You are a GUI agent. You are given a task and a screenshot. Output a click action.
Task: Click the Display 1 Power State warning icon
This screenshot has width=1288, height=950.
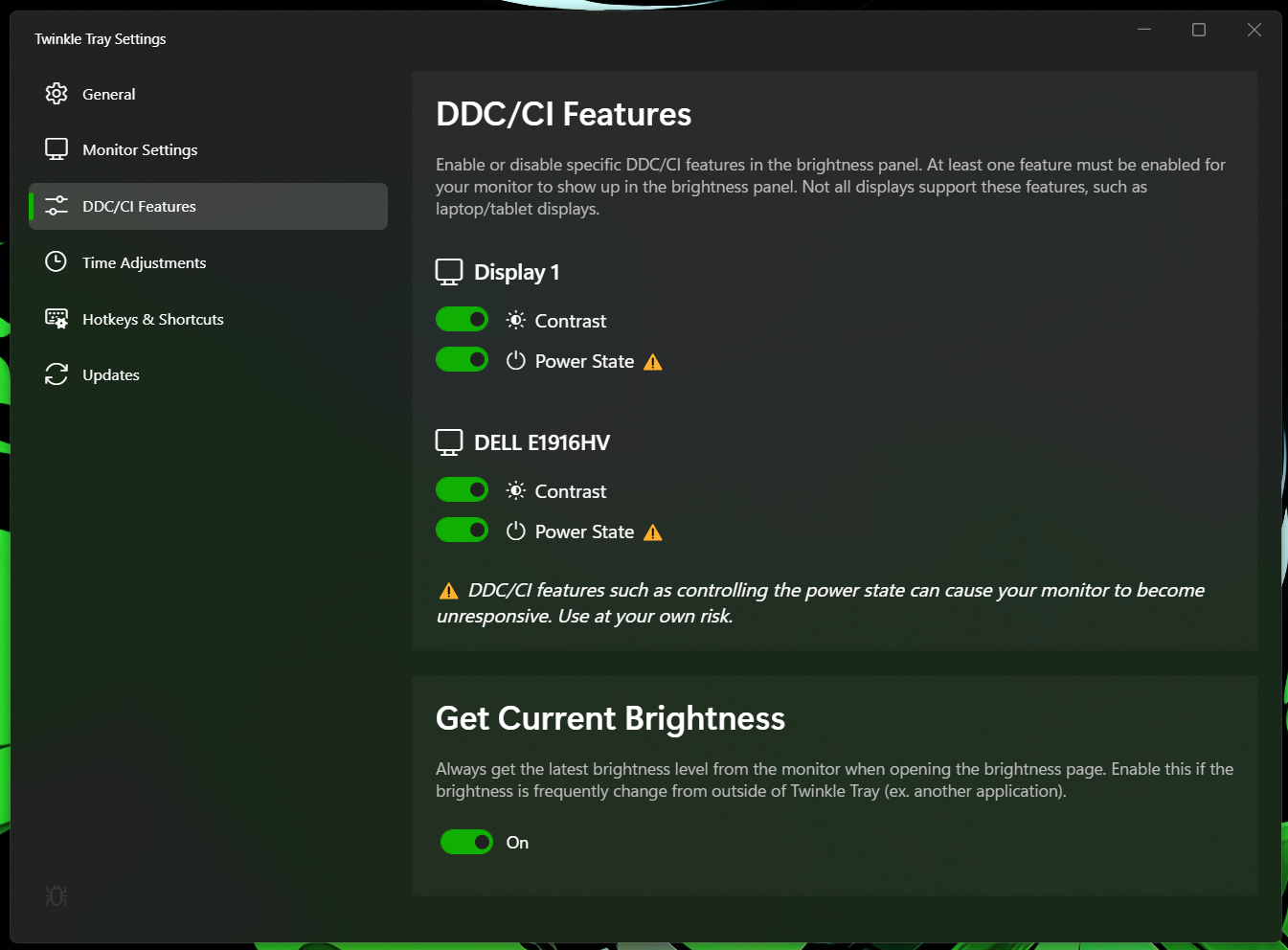653,362
